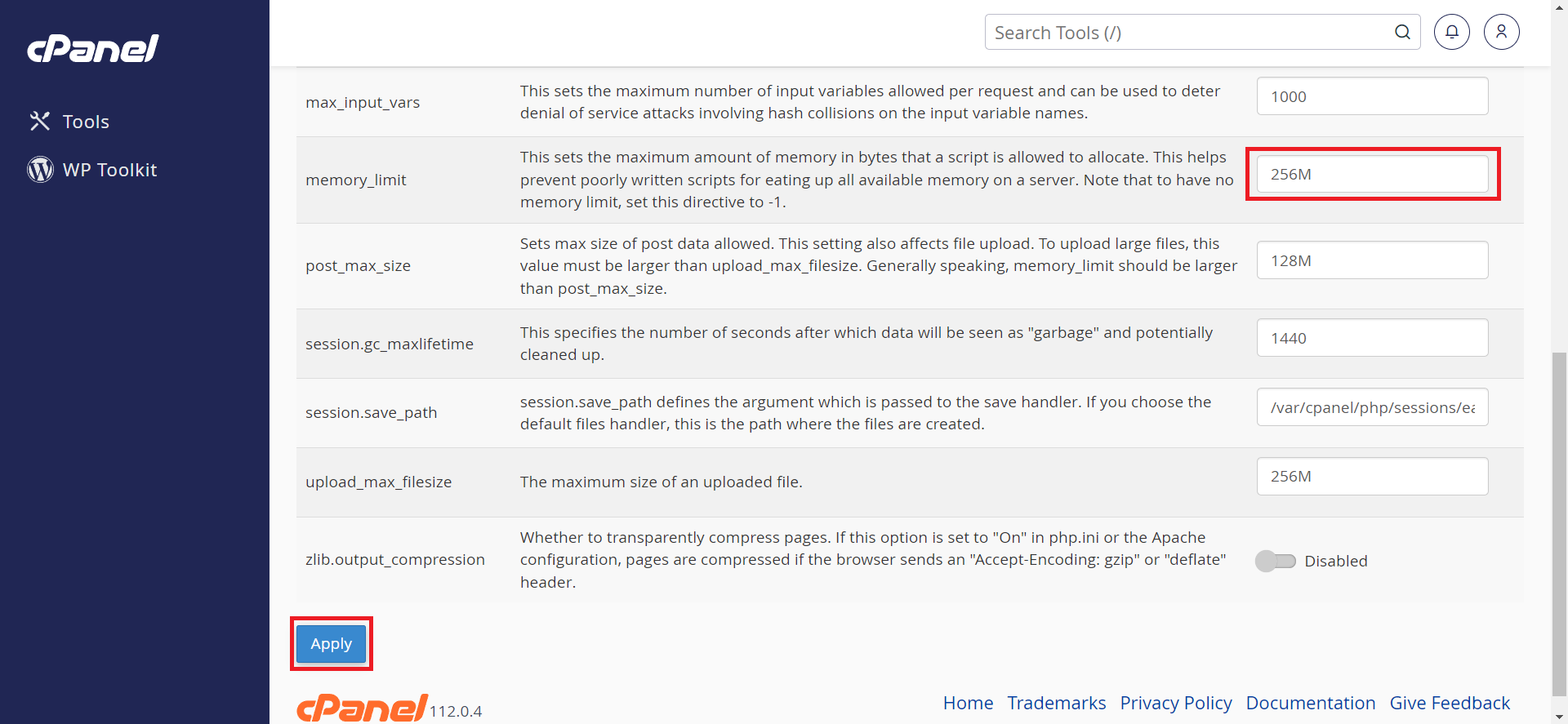The height and width of the screenshot is (724, 1568).
Task: Open the Home footer link
Action: [x=968, y=703]
